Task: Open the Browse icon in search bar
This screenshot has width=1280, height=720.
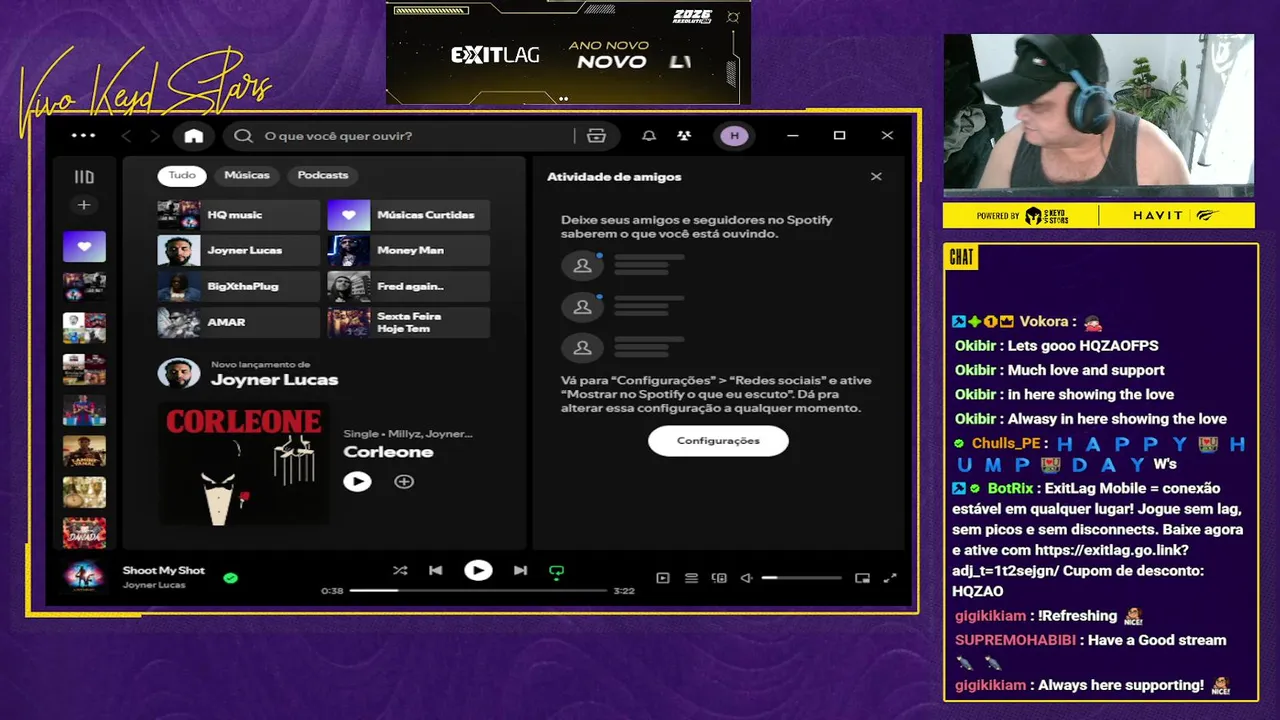Action: [x=597, y=136]
